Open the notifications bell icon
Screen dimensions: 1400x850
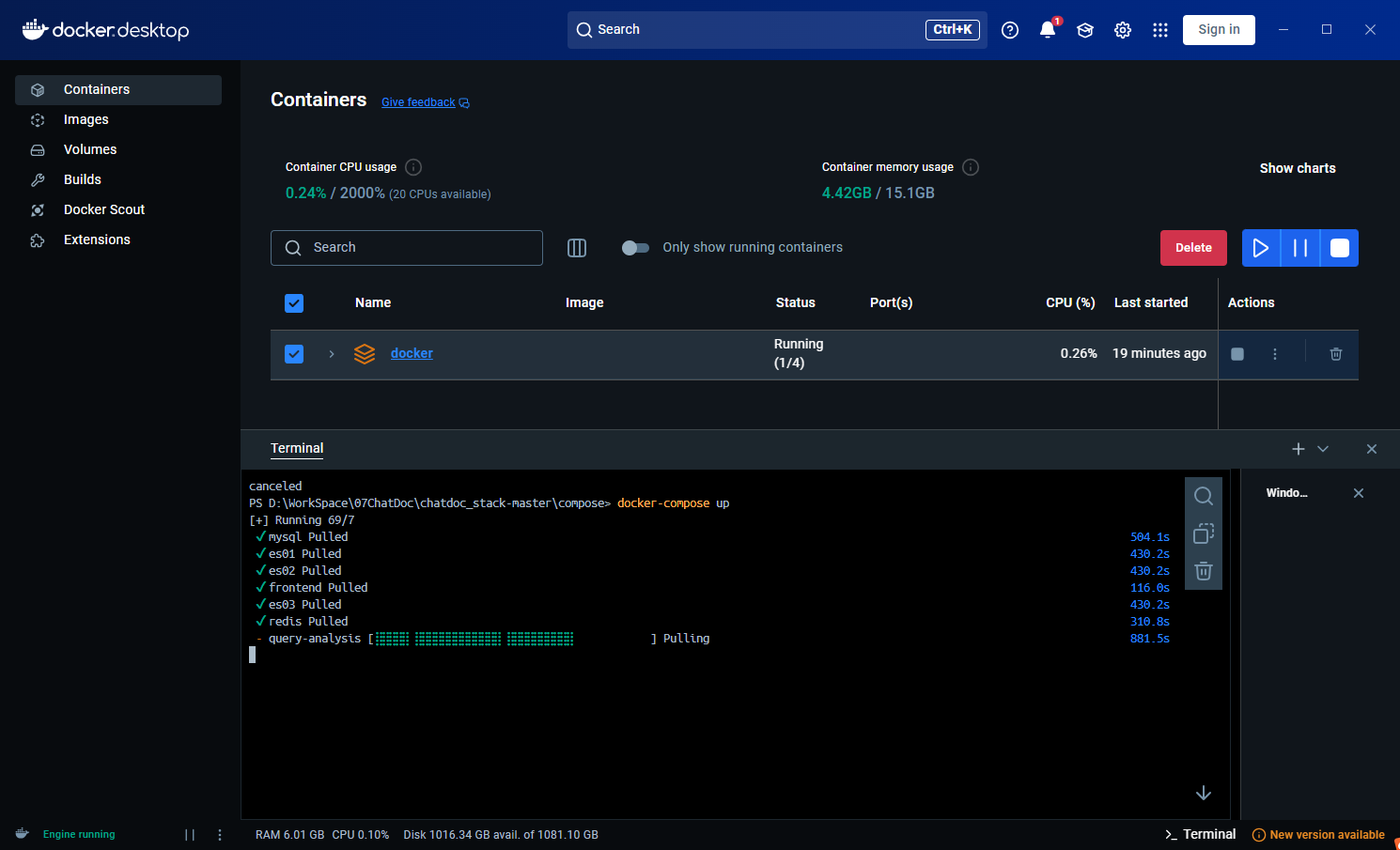click(x=1048, y=30)
